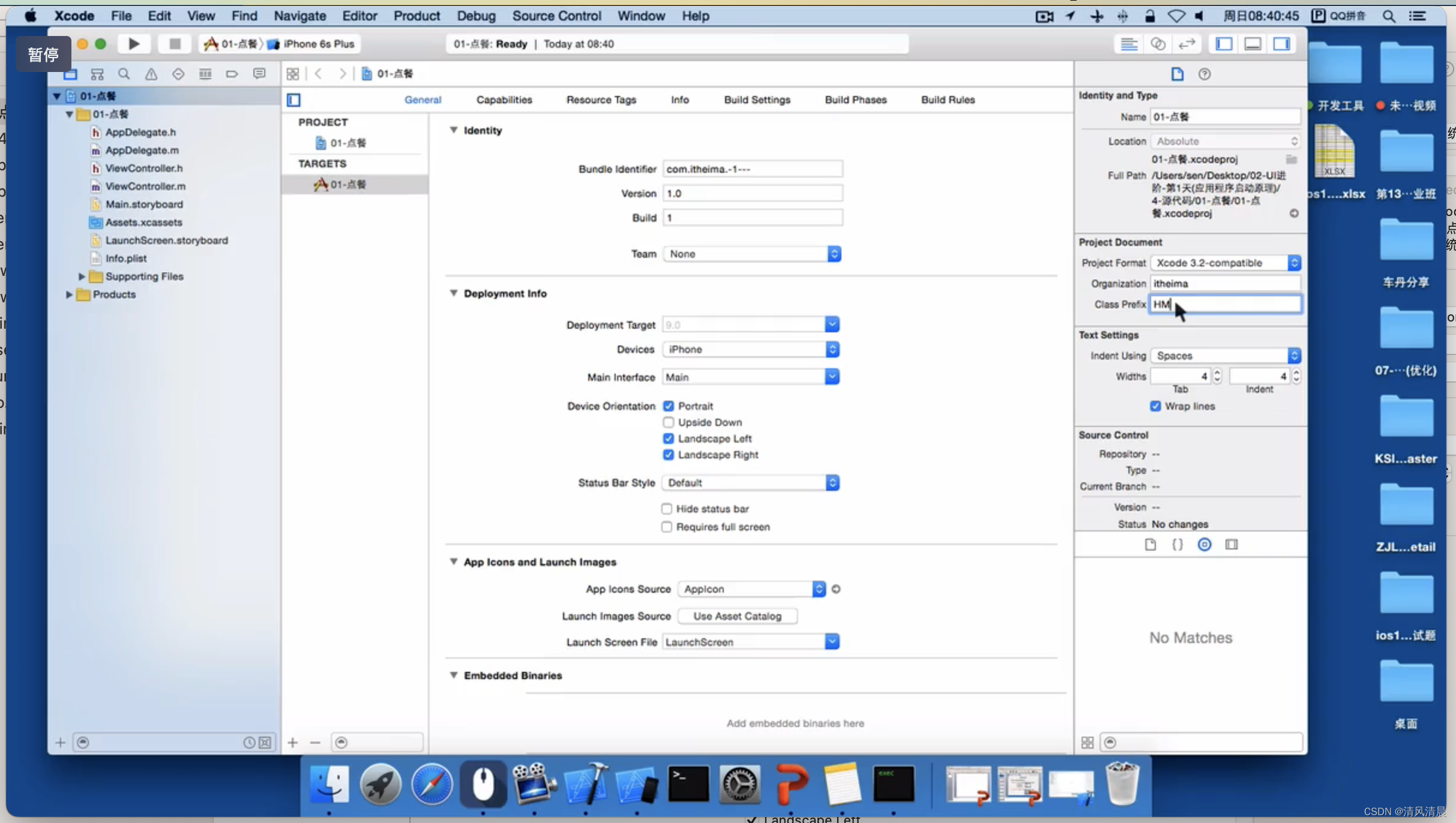The width and height of the screenshot is (1456, 823).
Task: Toggle the Wrap lines checkbox
Action: 1155,406
